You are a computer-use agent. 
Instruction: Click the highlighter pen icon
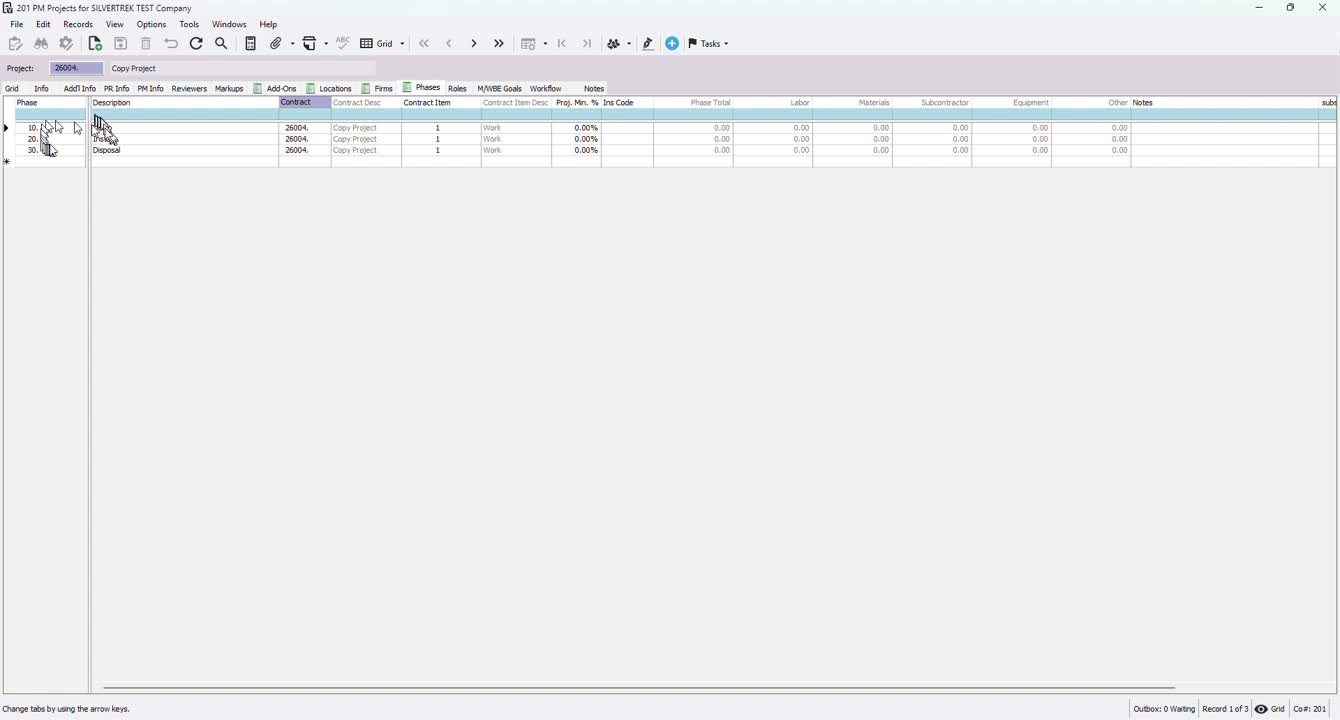(649, 44)
